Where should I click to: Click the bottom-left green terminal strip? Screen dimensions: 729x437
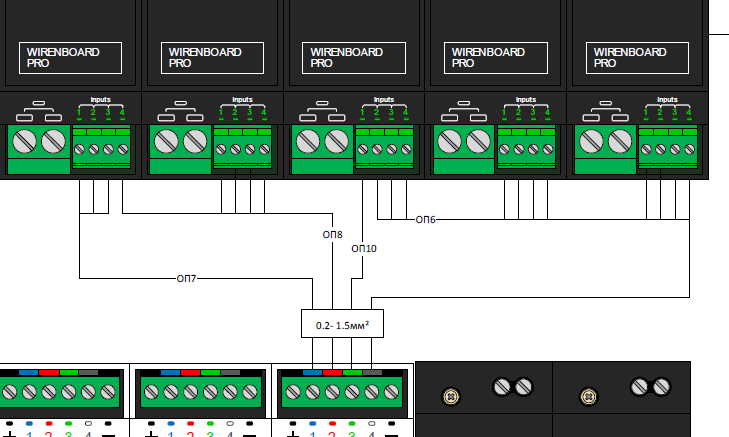point(59,390)
